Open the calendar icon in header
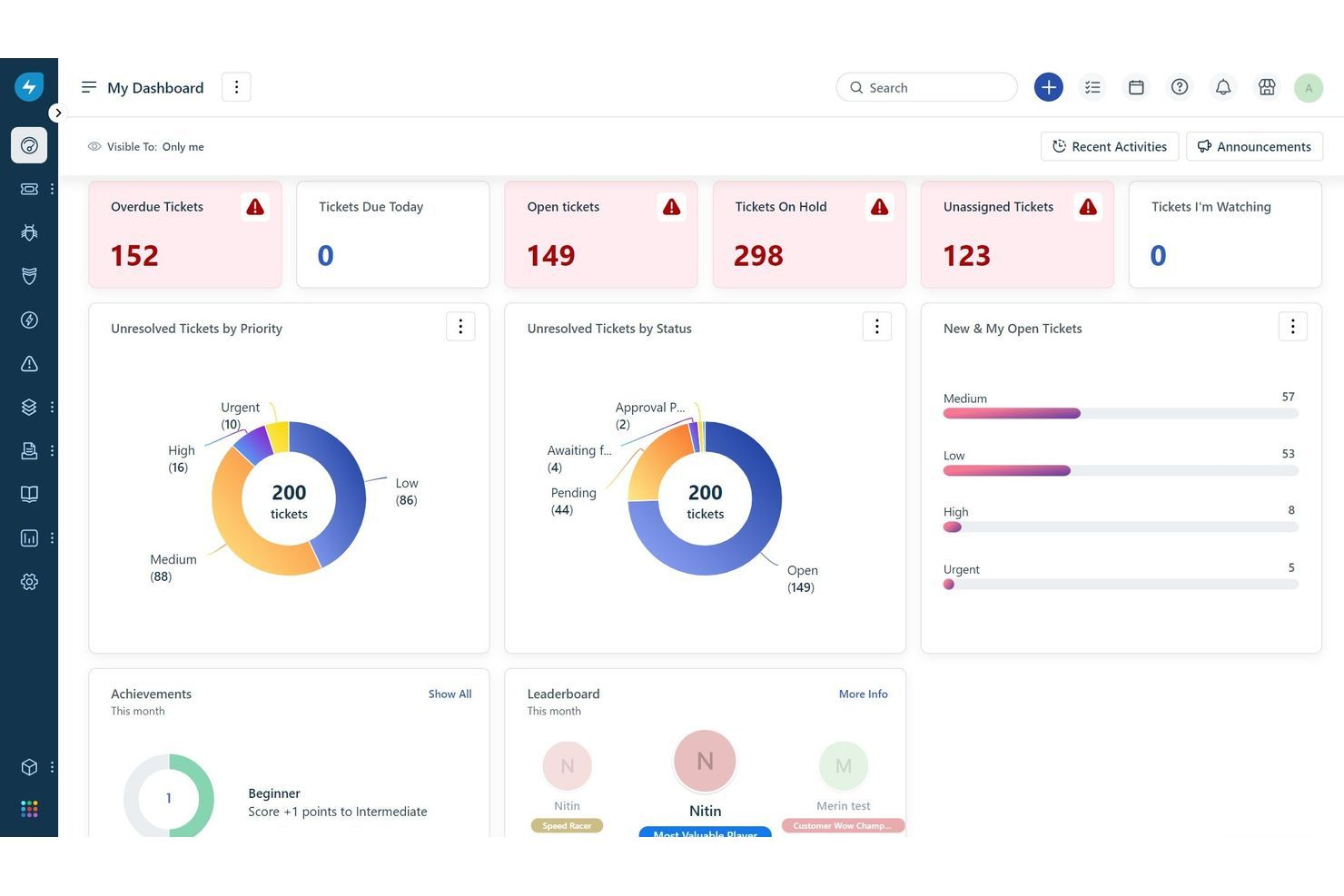The height and width of the screenshot is (896, 1344). [1136, 87]
